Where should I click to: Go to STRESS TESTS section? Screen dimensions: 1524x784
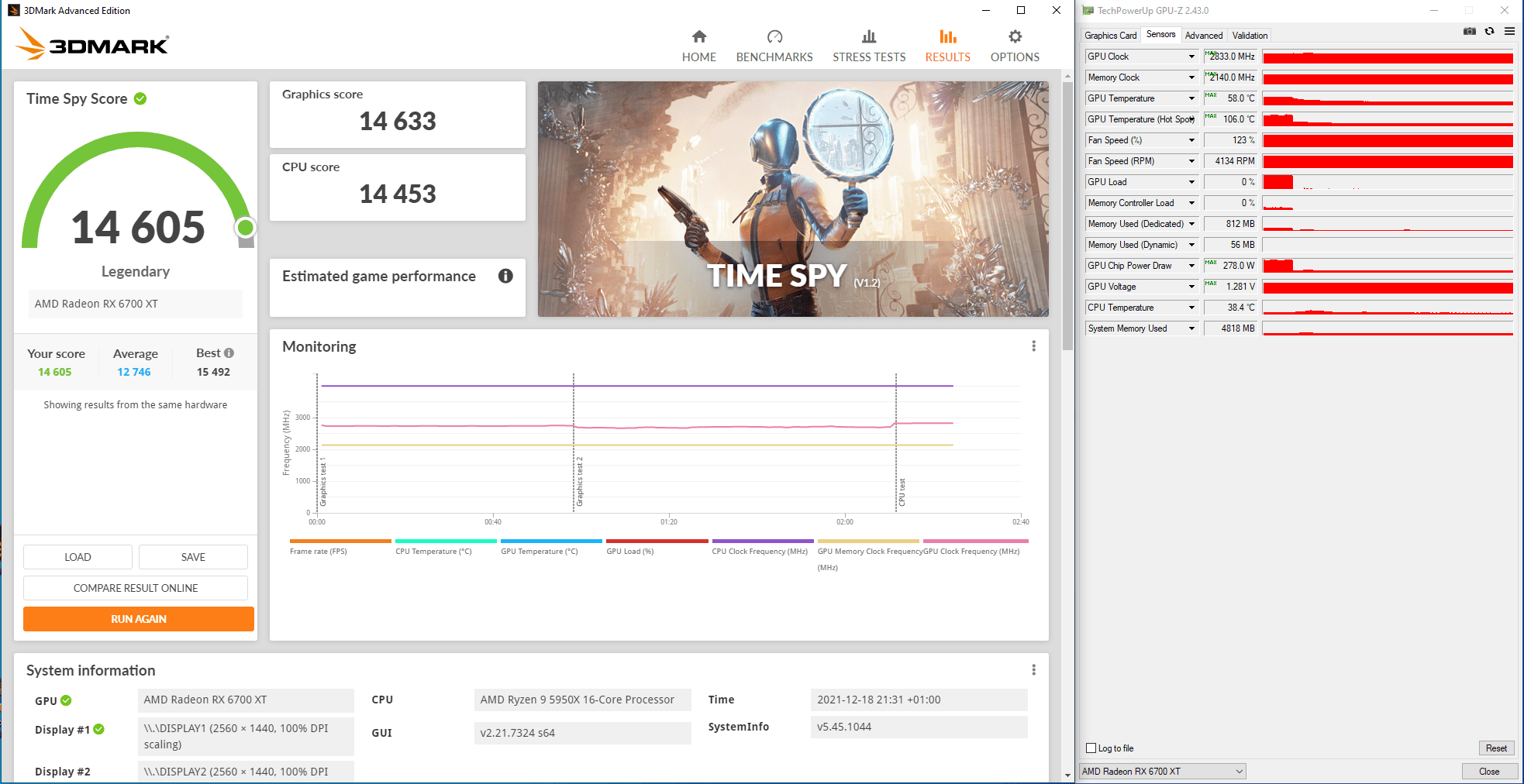[x=869, y=46]
